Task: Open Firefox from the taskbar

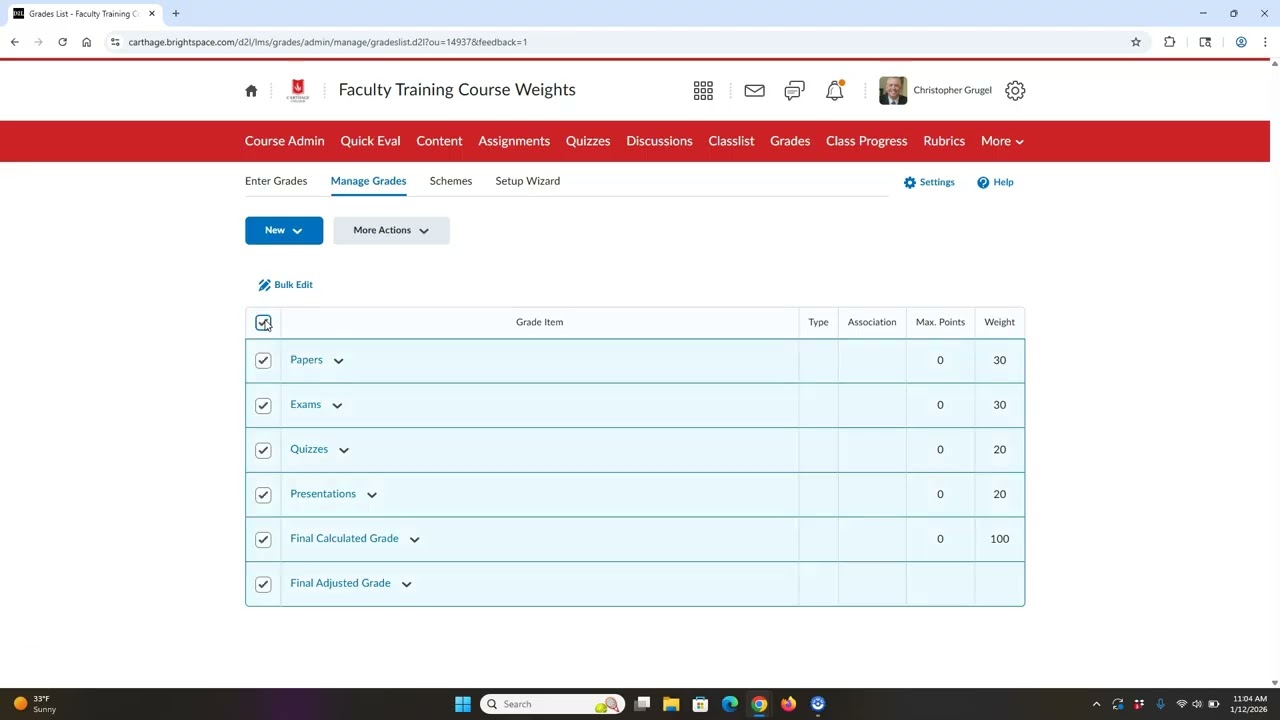Action: pos(788,704)
